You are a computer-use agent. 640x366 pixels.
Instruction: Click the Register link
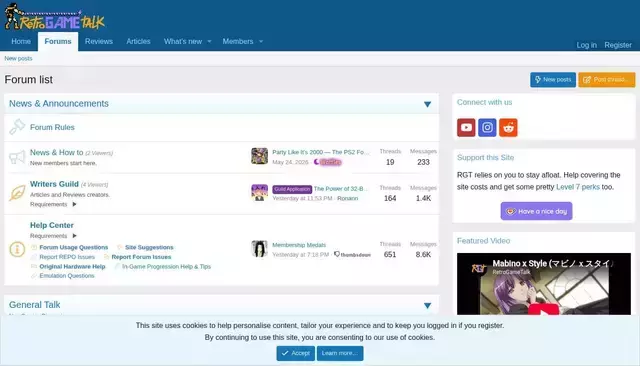(x=618, y=45)
